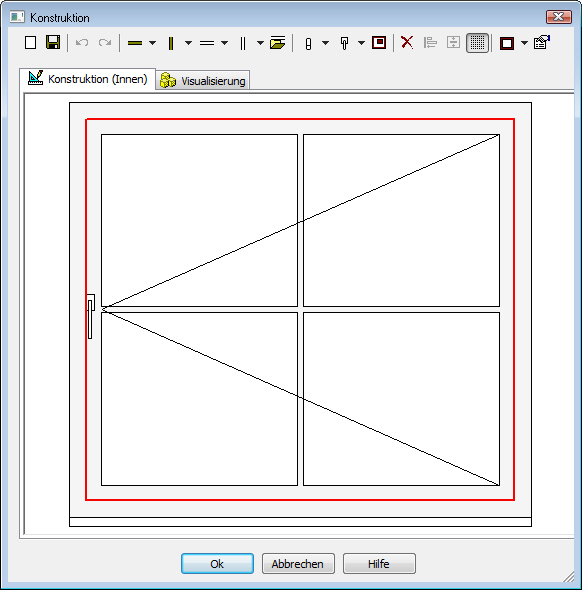The height and width of the screenshot is (590, 582).
Task: Click the Abbrechen button
Action: pos(298,563)
